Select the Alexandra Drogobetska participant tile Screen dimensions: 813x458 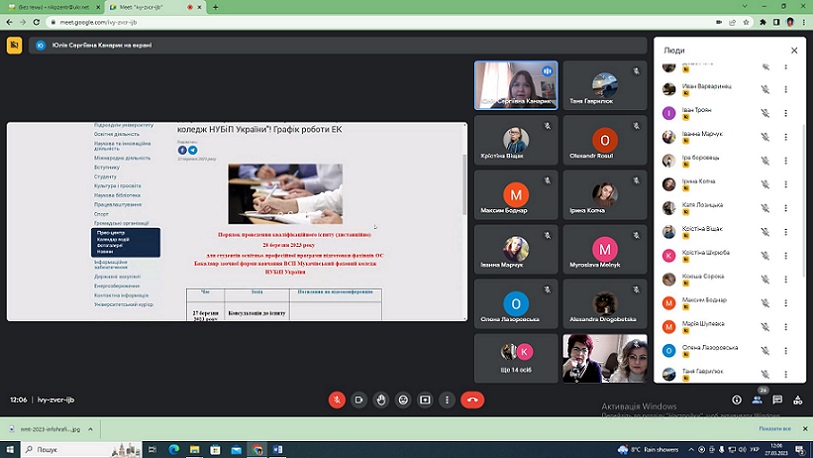tap(605, 303)
